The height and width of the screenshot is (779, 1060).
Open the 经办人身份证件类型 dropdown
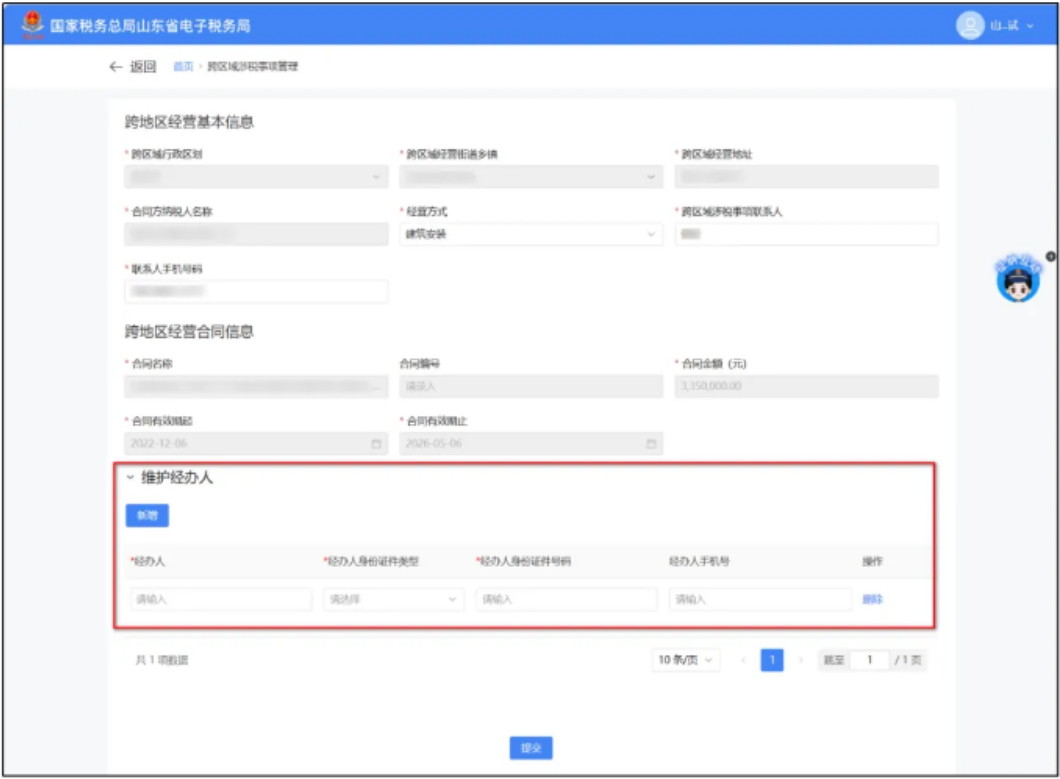click(393, 599)
